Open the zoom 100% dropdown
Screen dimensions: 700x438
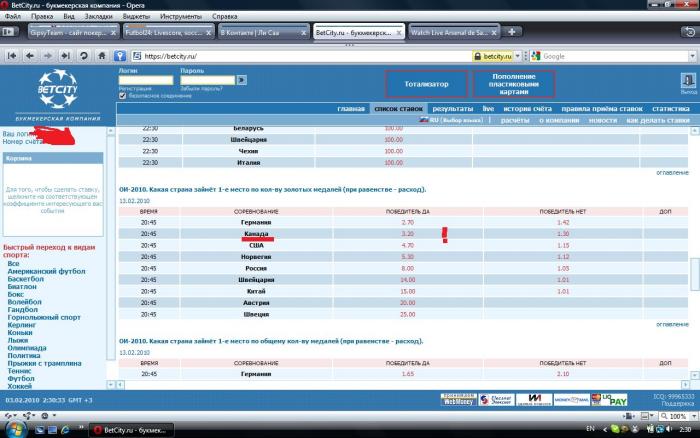[694, 416]
